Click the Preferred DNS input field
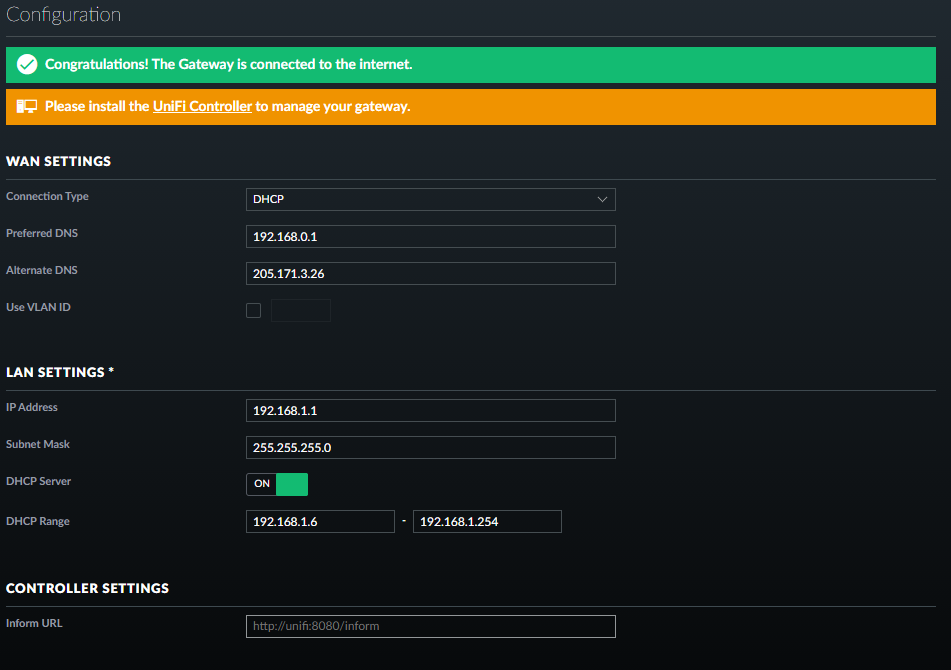951x670 pixels. (x=430, y=236)
